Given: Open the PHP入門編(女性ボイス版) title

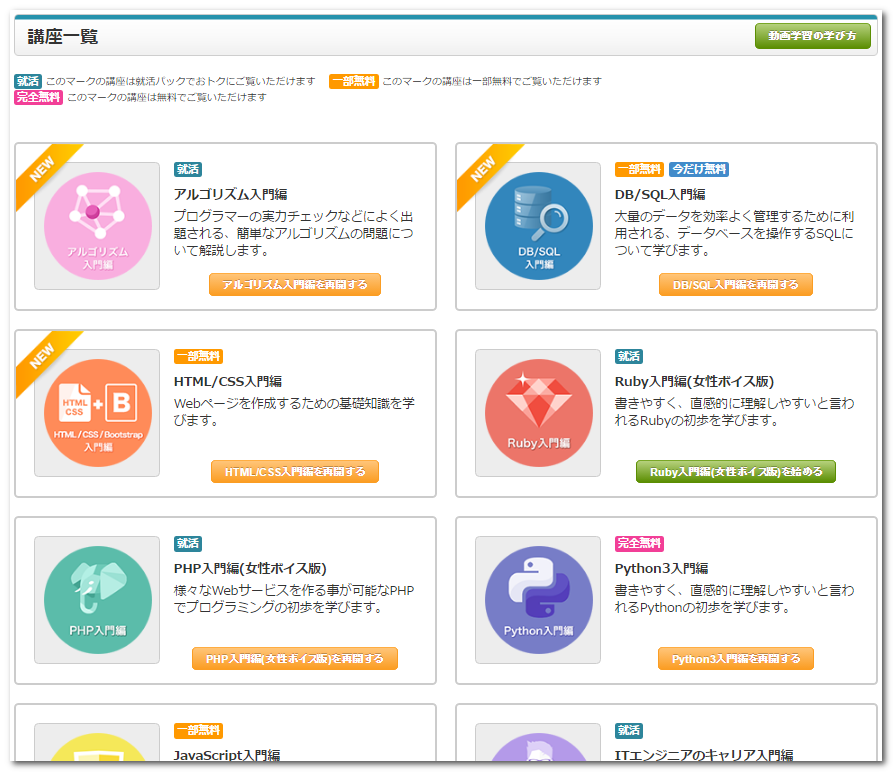Looking at the screenshot, I should point(250,568).
